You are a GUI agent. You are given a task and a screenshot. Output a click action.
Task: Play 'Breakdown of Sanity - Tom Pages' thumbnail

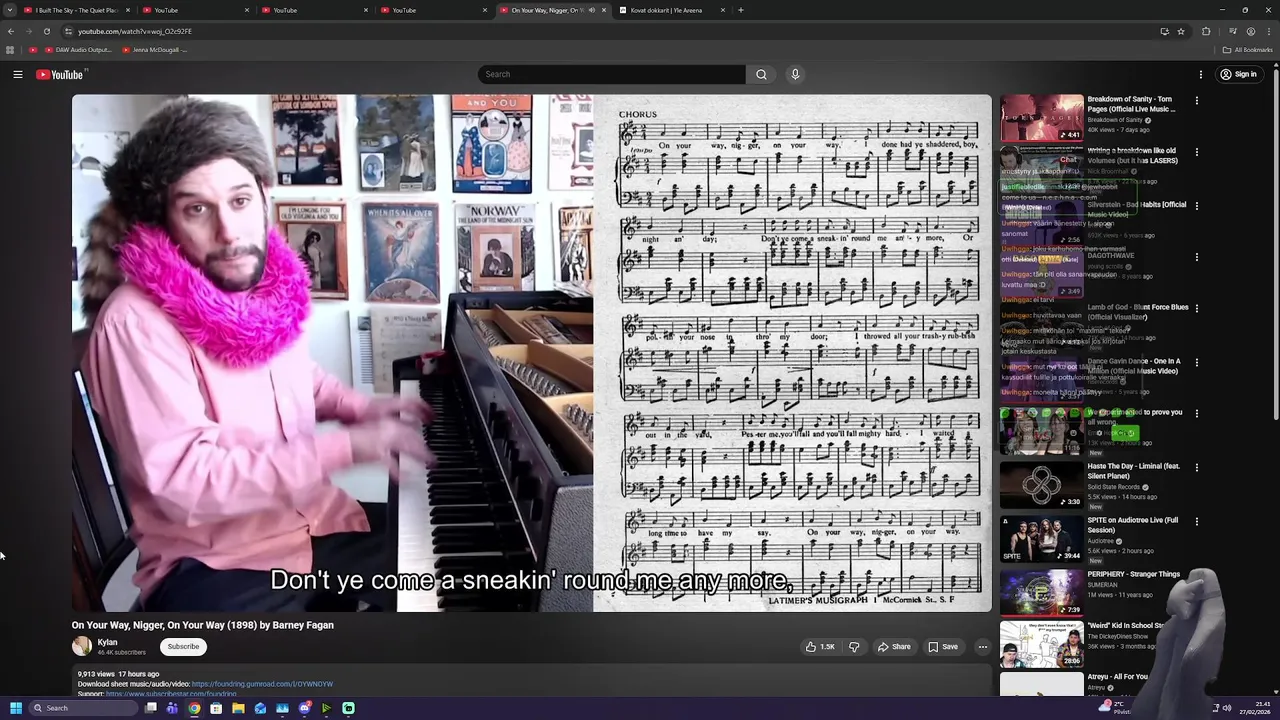coord(1042,118)
